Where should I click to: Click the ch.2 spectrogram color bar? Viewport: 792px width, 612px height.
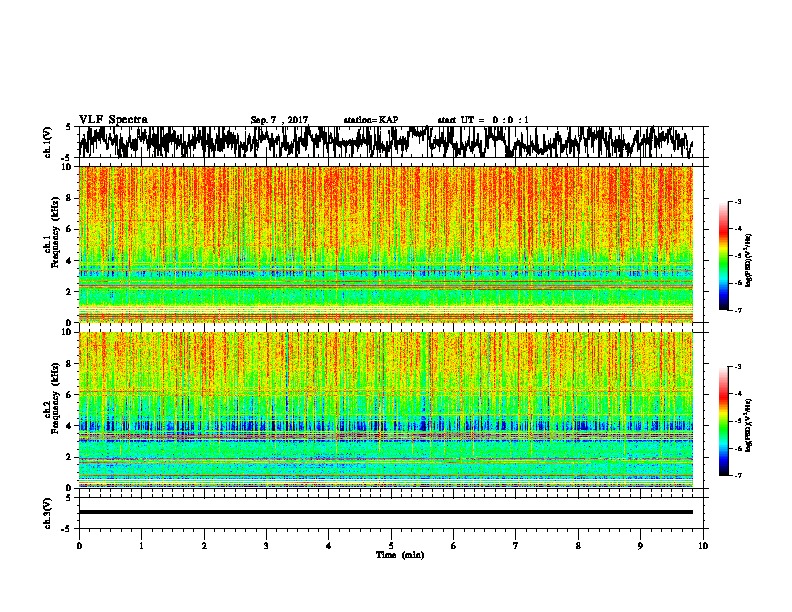[723, 421]
